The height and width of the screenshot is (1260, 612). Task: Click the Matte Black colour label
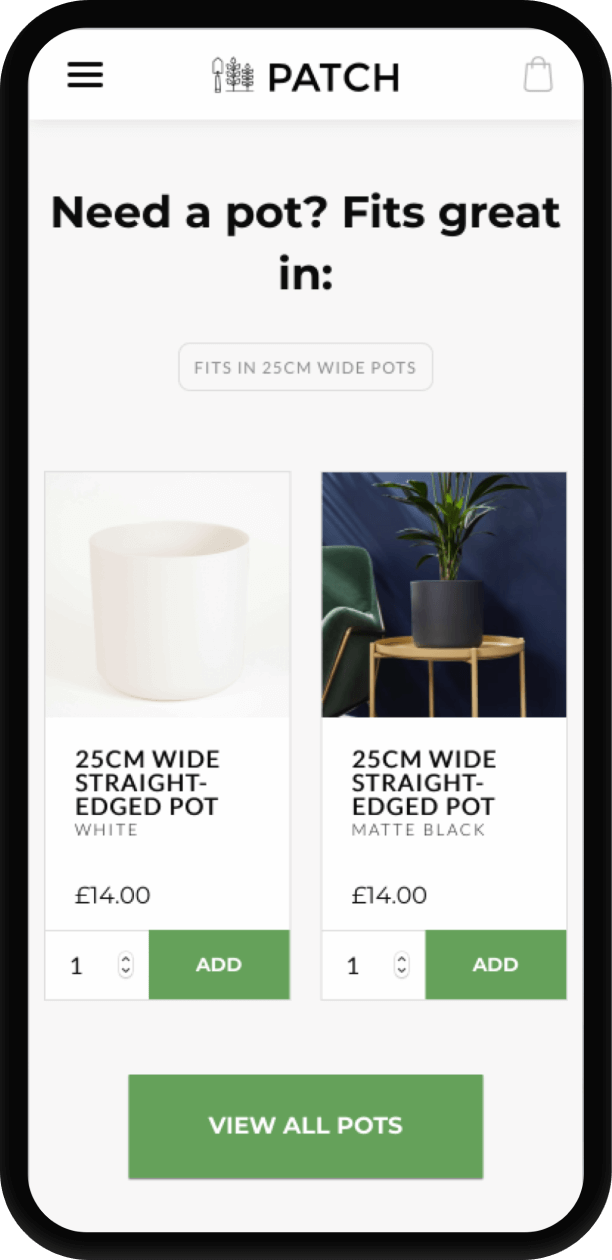point(418,830)
